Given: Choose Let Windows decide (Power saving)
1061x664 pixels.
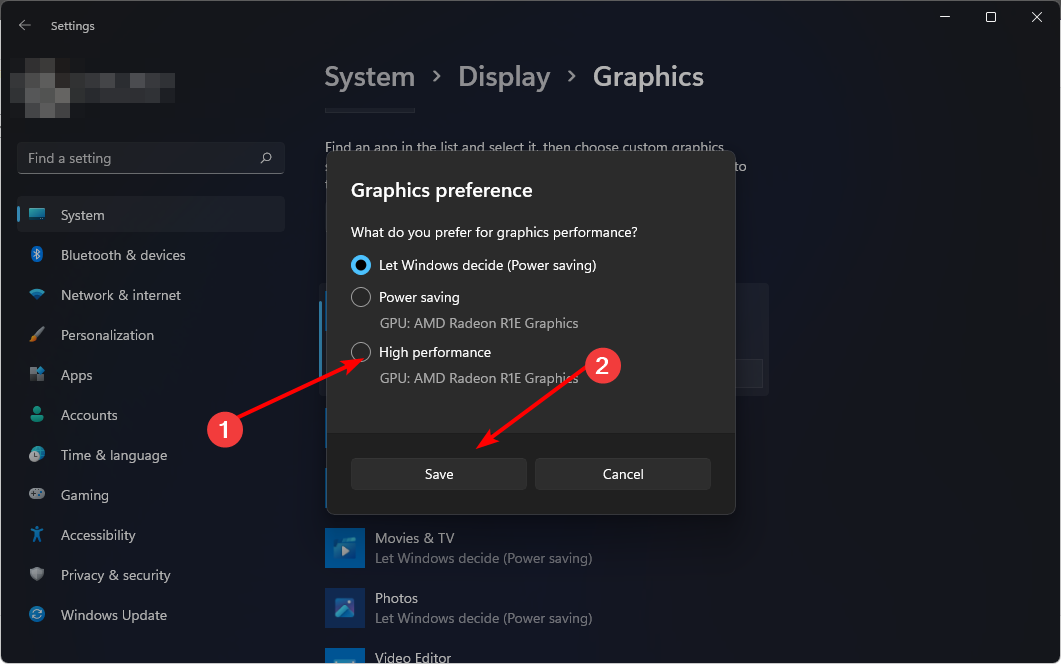Looking at the screenshot, I should pyautogui.click(x=361, y=265).
